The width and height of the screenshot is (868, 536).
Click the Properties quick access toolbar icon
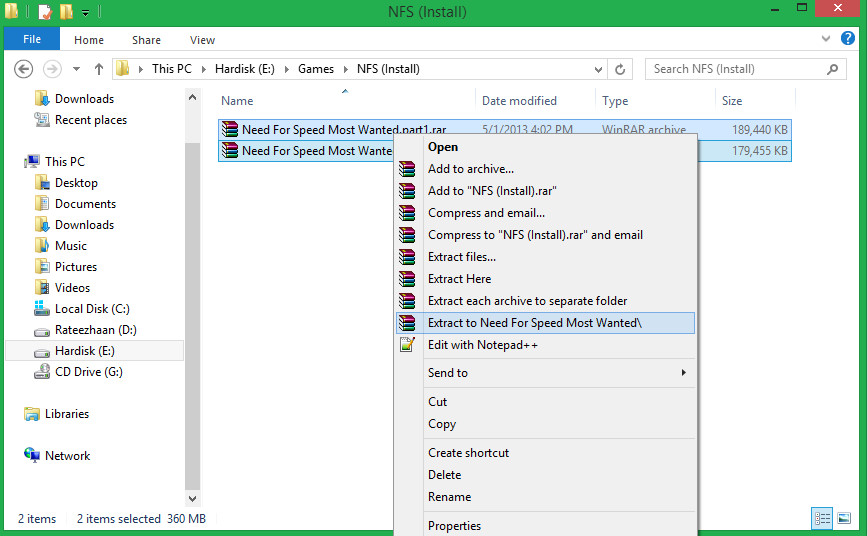coord(45,11)
